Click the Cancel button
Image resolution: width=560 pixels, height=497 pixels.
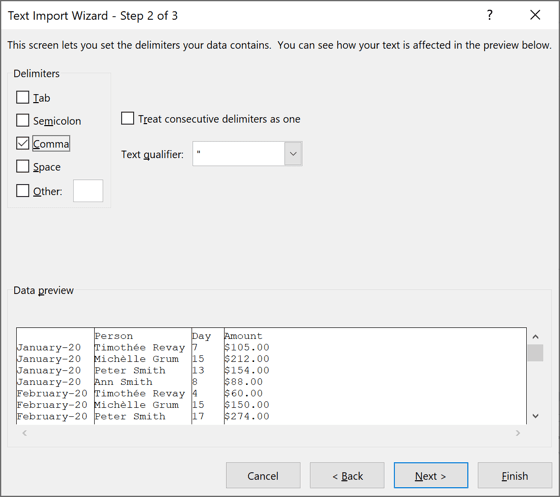pos(263,476)
